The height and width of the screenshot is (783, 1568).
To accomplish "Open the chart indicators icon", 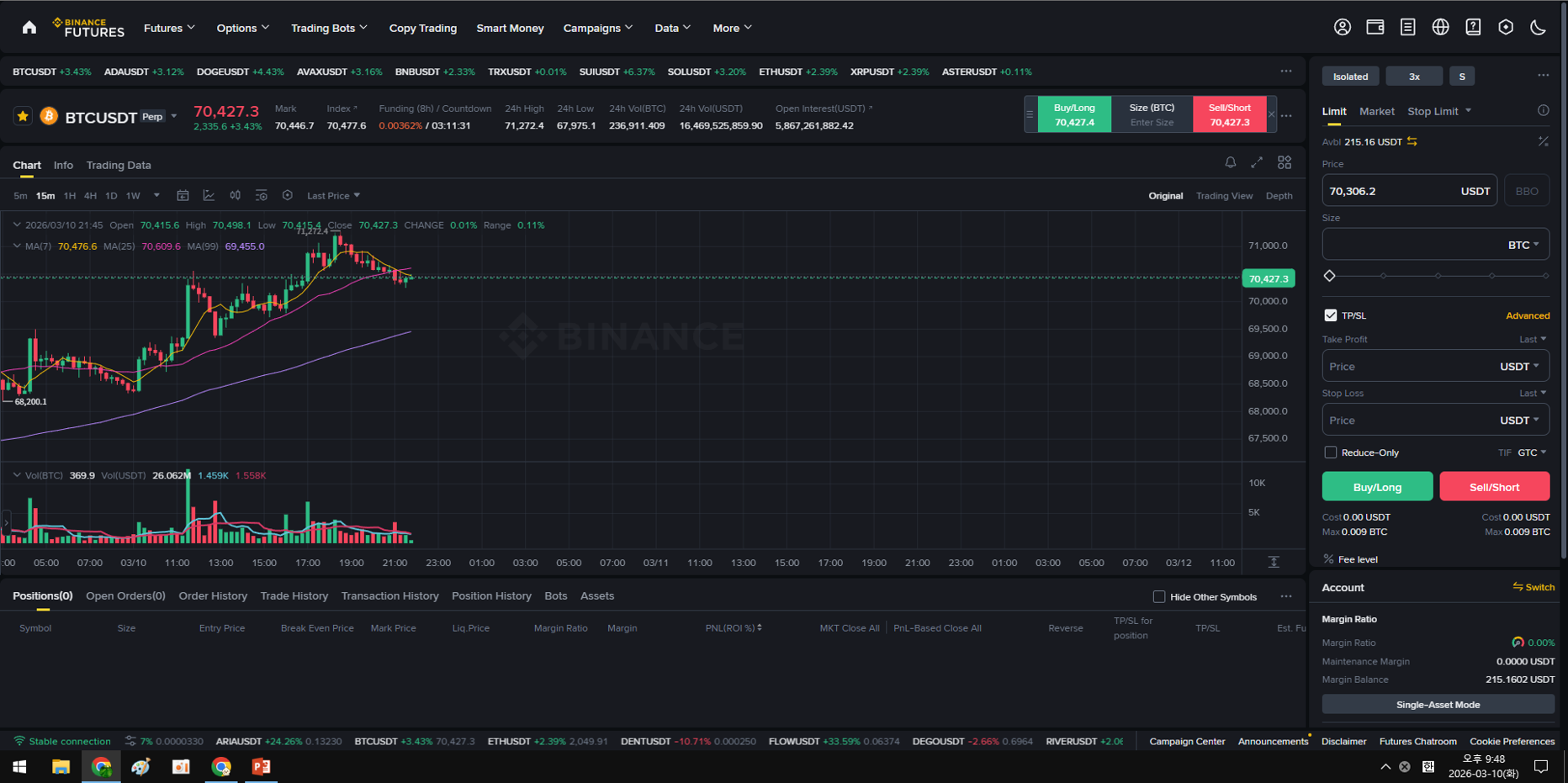I will pyautogui.click(x=209, y=195).
